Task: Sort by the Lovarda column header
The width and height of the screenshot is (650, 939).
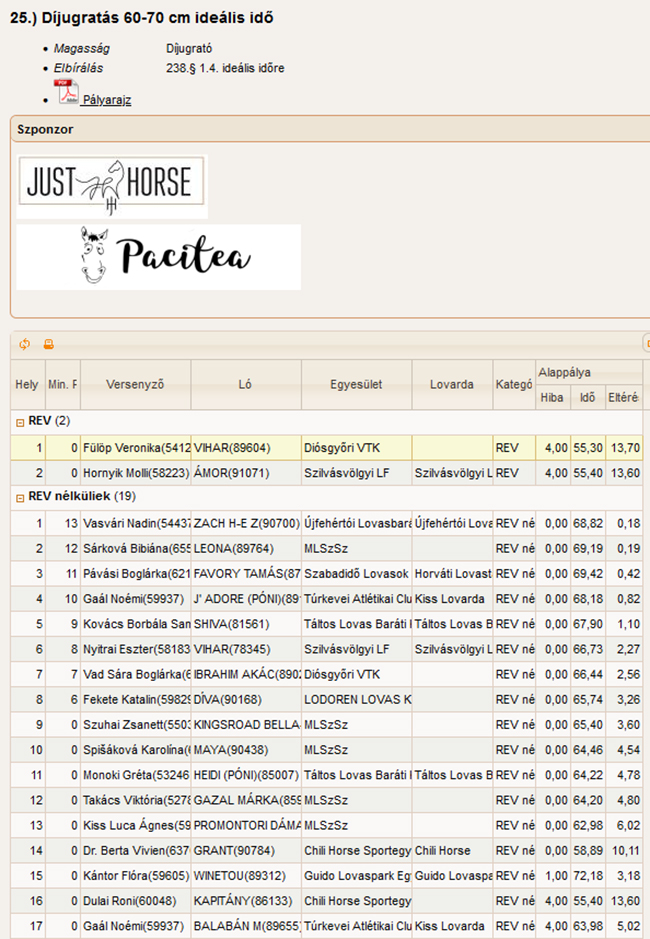Action: 451,384
